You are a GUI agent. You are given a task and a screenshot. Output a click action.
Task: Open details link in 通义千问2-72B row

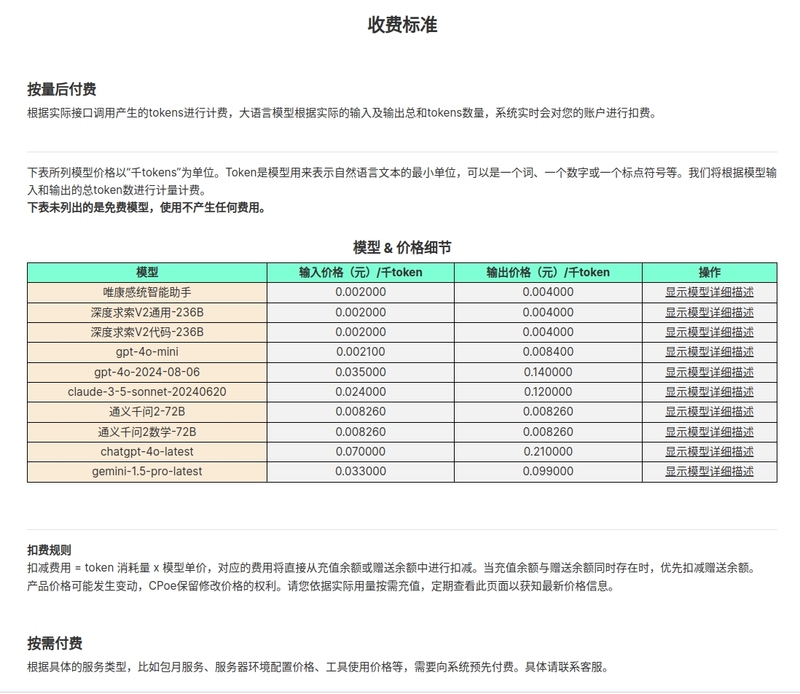[709, 412]
